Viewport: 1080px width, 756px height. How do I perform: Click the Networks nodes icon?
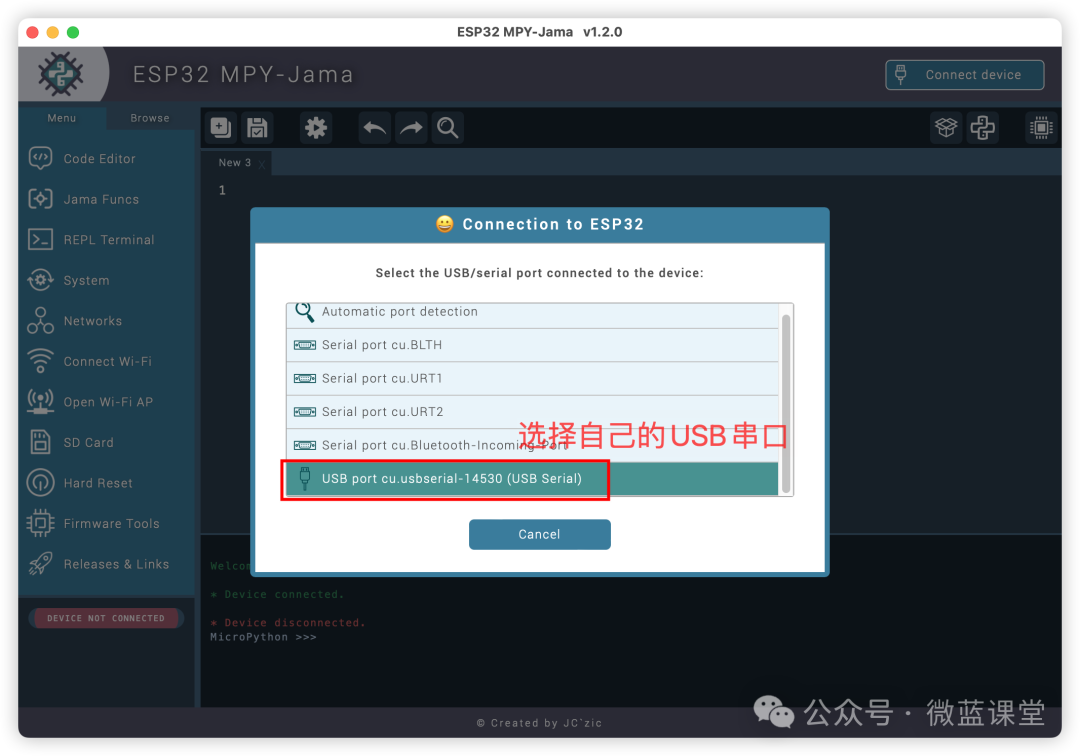point(41,321)
